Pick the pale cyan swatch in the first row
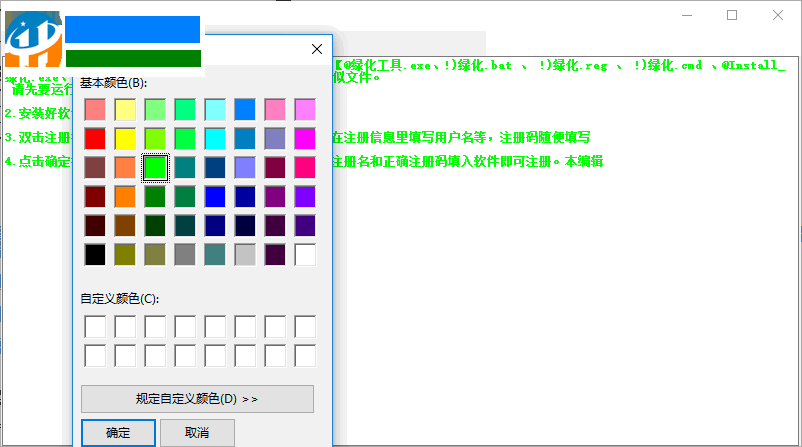This screenshot has width=802, height=447. (215, 110)
